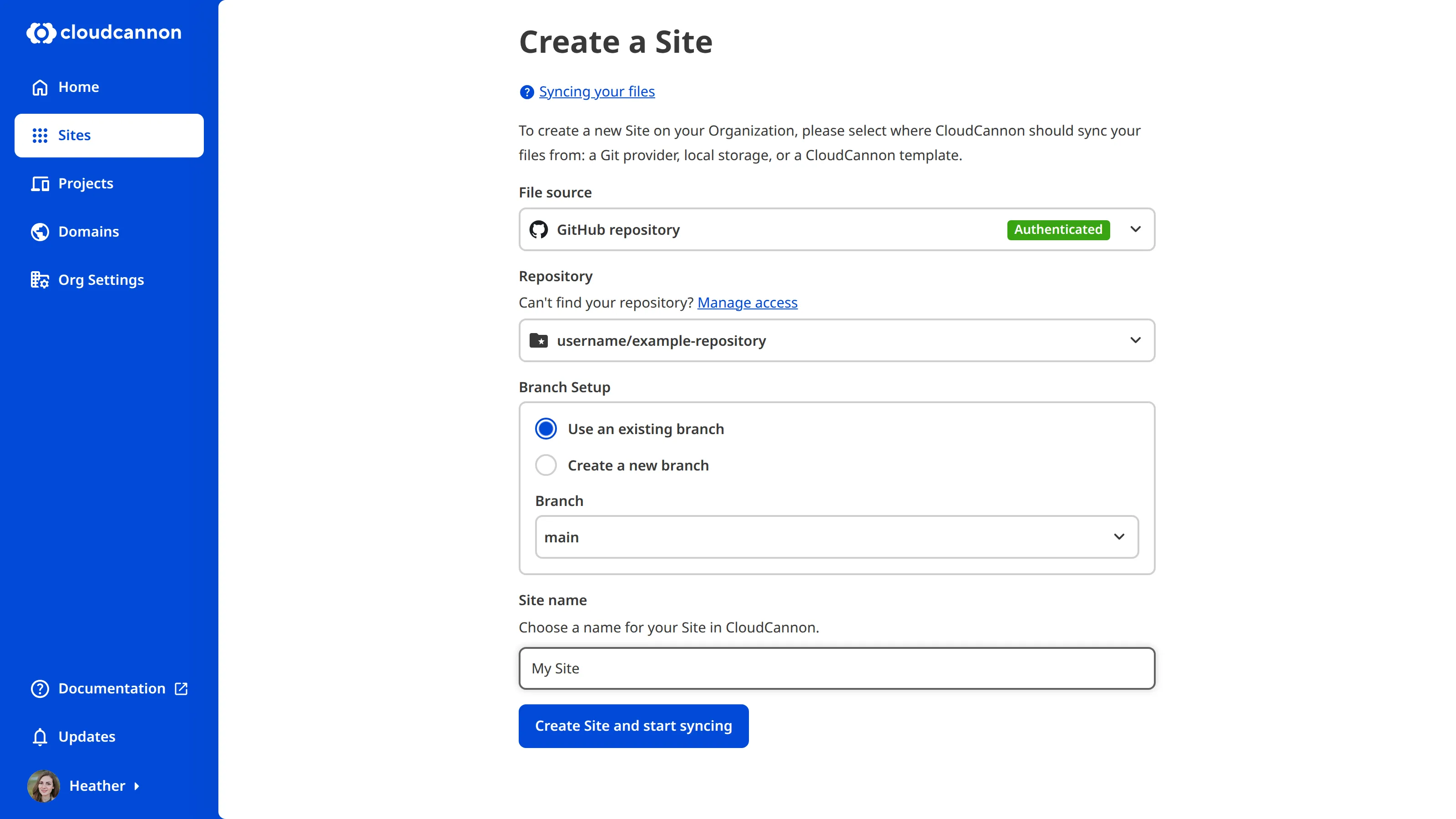Click the Documentation question mark icon
Viewport: 1456px width, 819px height.
click(x=40, y=688)
